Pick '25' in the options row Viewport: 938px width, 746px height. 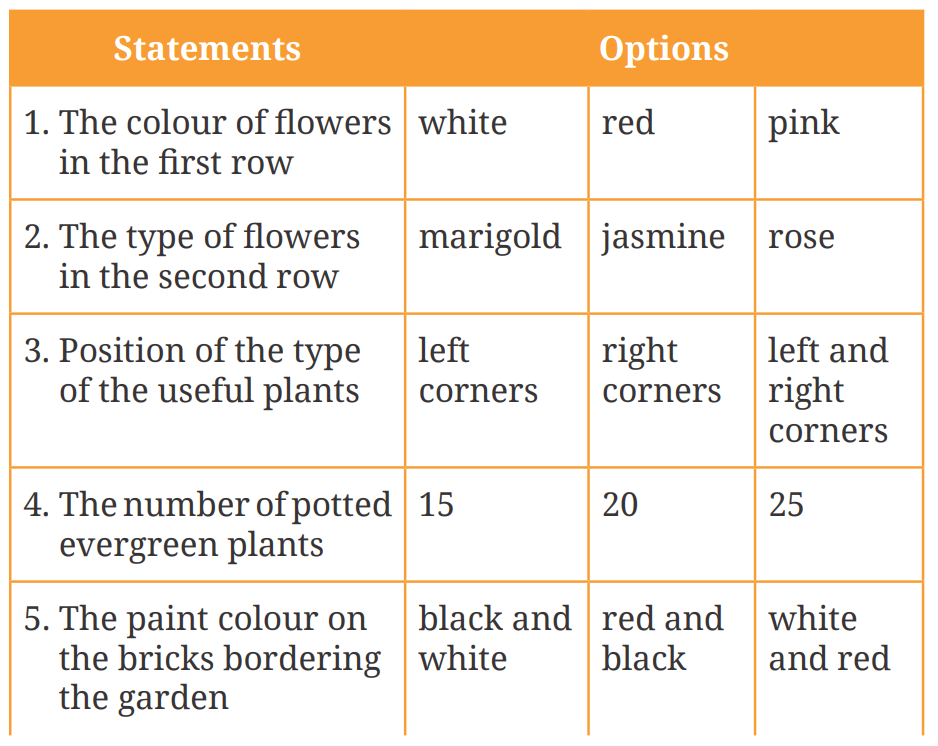786,504
